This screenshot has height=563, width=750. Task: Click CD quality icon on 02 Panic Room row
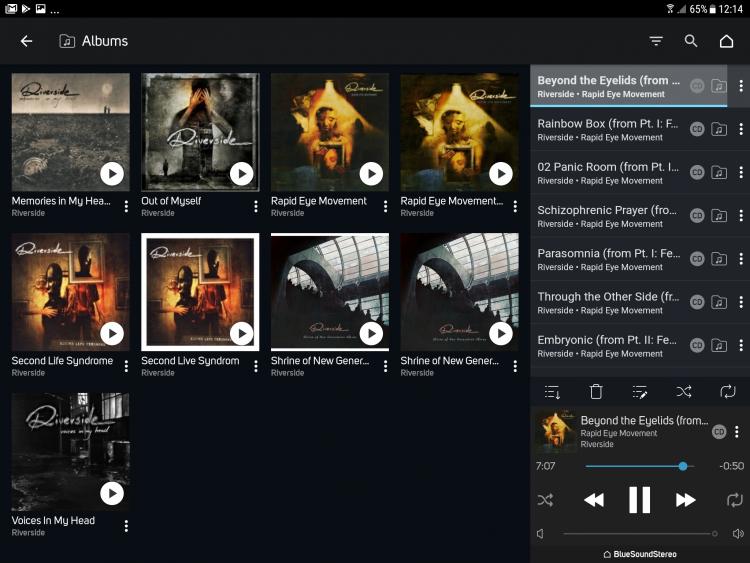point(697,172)
